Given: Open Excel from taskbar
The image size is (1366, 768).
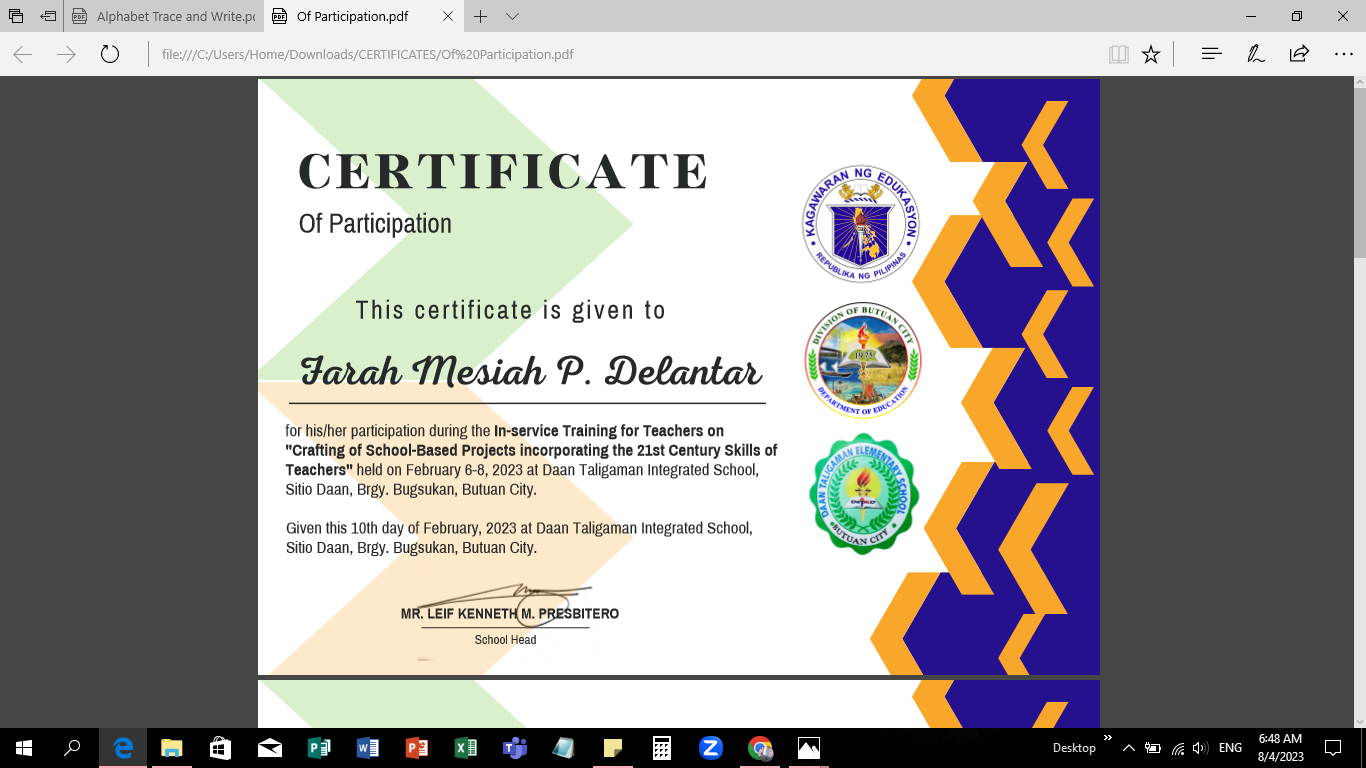Looking at the screenshot, I should click(466, 748).
